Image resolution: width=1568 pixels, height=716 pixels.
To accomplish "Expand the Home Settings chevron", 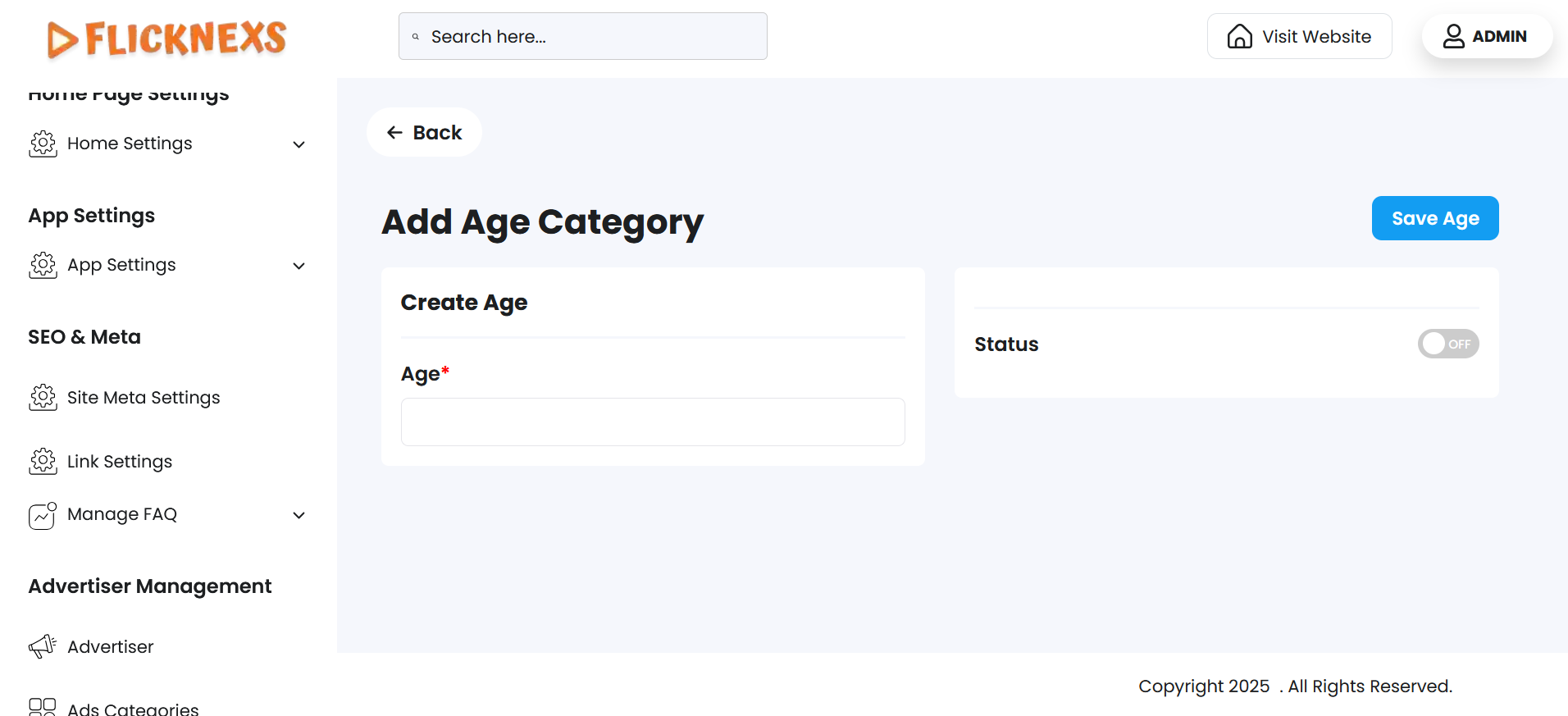I will point(299,144).
